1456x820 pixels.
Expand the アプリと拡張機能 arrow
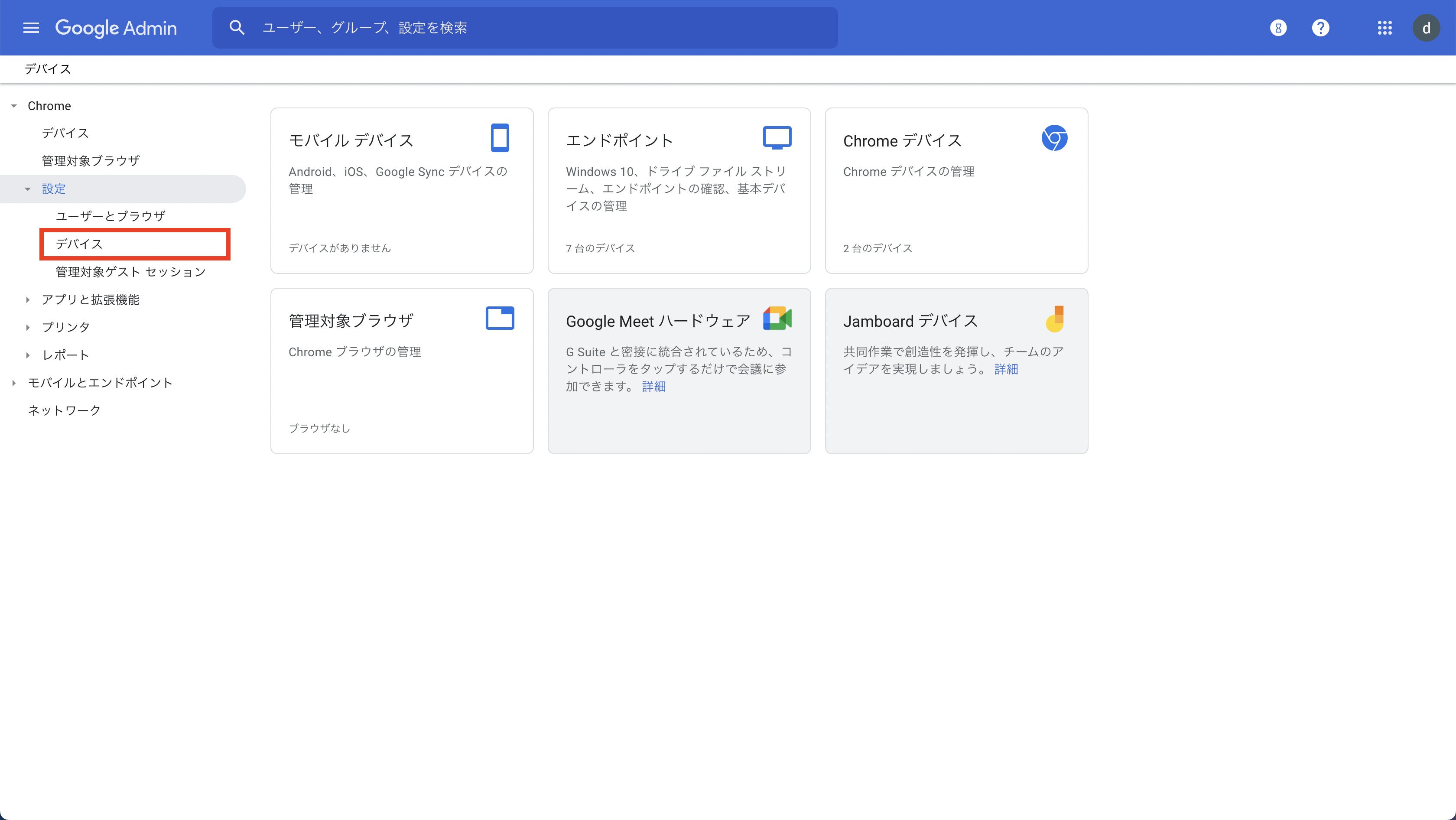pyautogui.click(x=28, y=299)
